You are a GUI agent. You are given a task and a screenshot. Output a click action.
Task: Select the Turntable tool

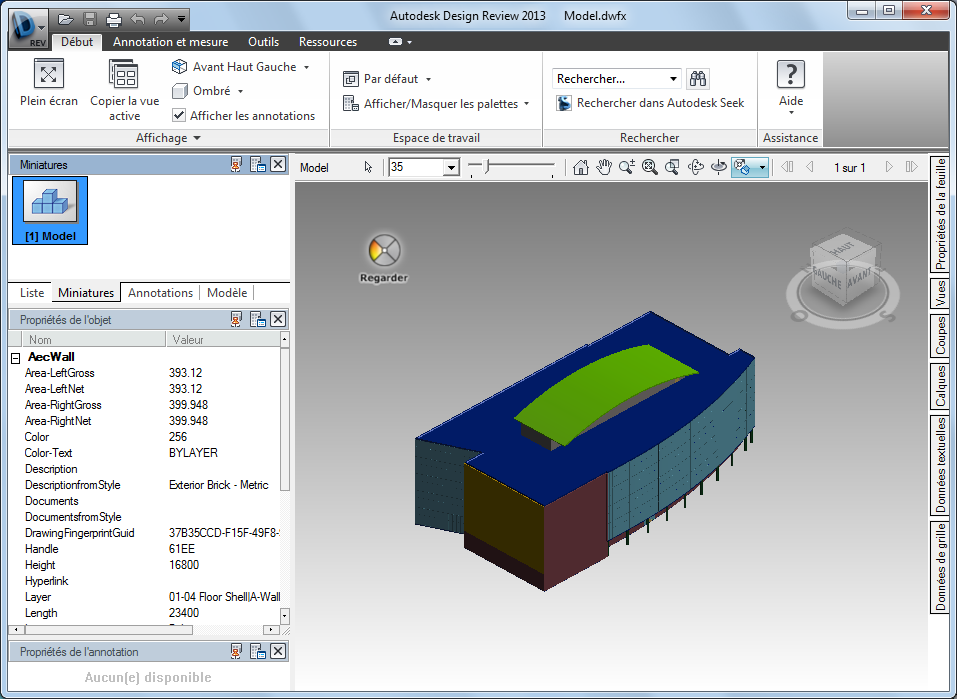718,167
